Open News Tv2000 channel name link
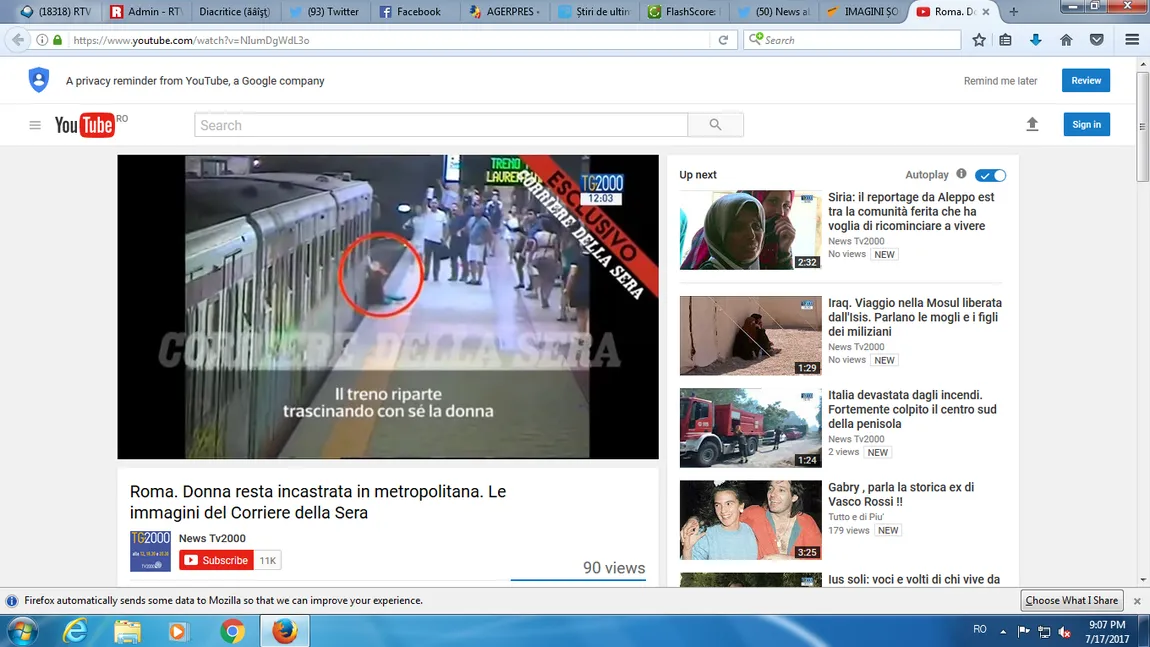Image resolution: width=1150 pixels, height=647 pixels. pyautogui.click(x=212, y=538)
